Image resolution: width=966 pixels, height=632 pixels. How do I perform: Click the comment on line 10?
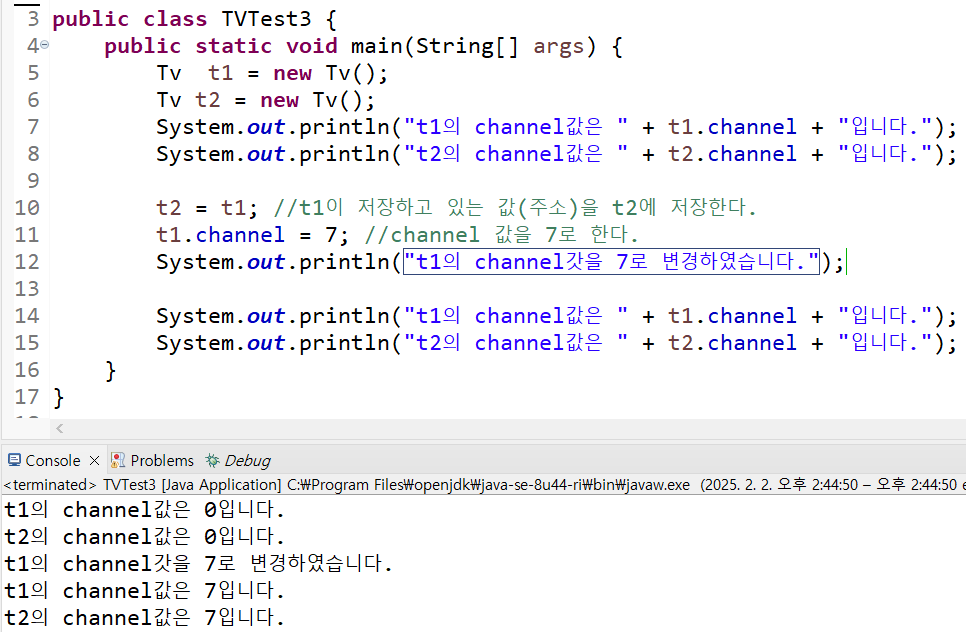(514, 208)
